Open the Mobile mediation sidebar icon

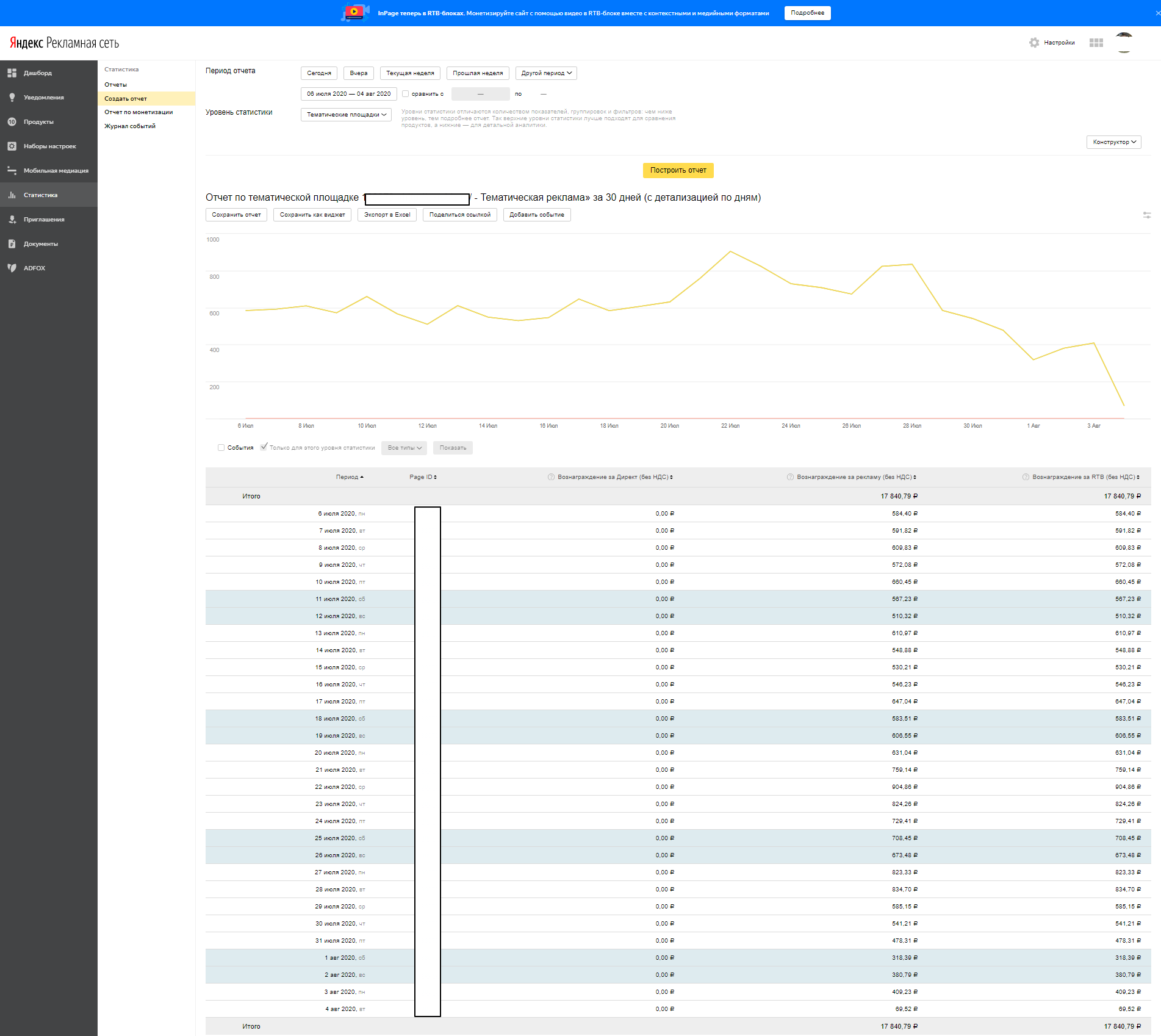click(x=12, y=171)
